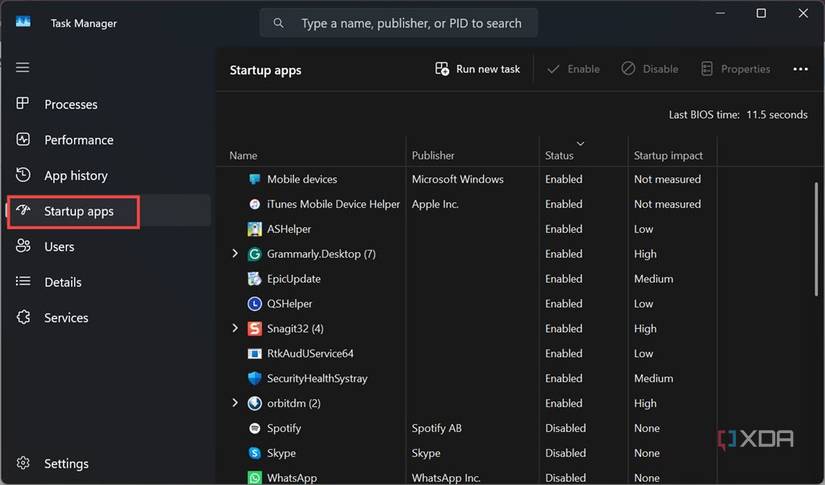The image size is (825, 485).
Task: Open the Performance page icon
Action: pyautogui.click(x=23, y=140)
